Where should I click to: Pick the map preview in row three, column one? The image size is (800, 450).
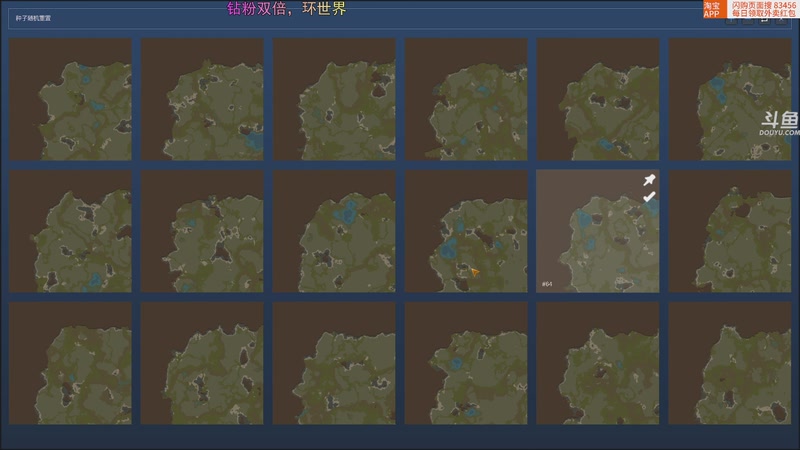(70, 363)
